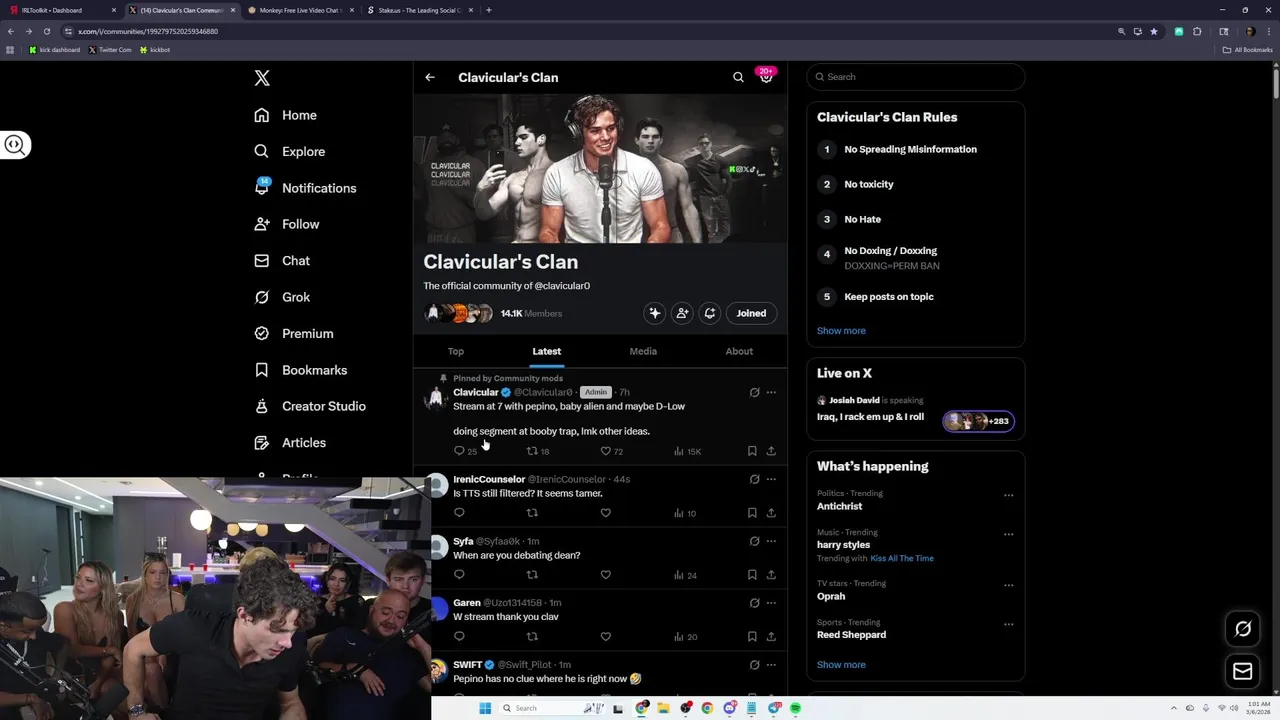Open more options on SWIFT's post
This screenshot has height=720, width=1280.
[771, 665]
